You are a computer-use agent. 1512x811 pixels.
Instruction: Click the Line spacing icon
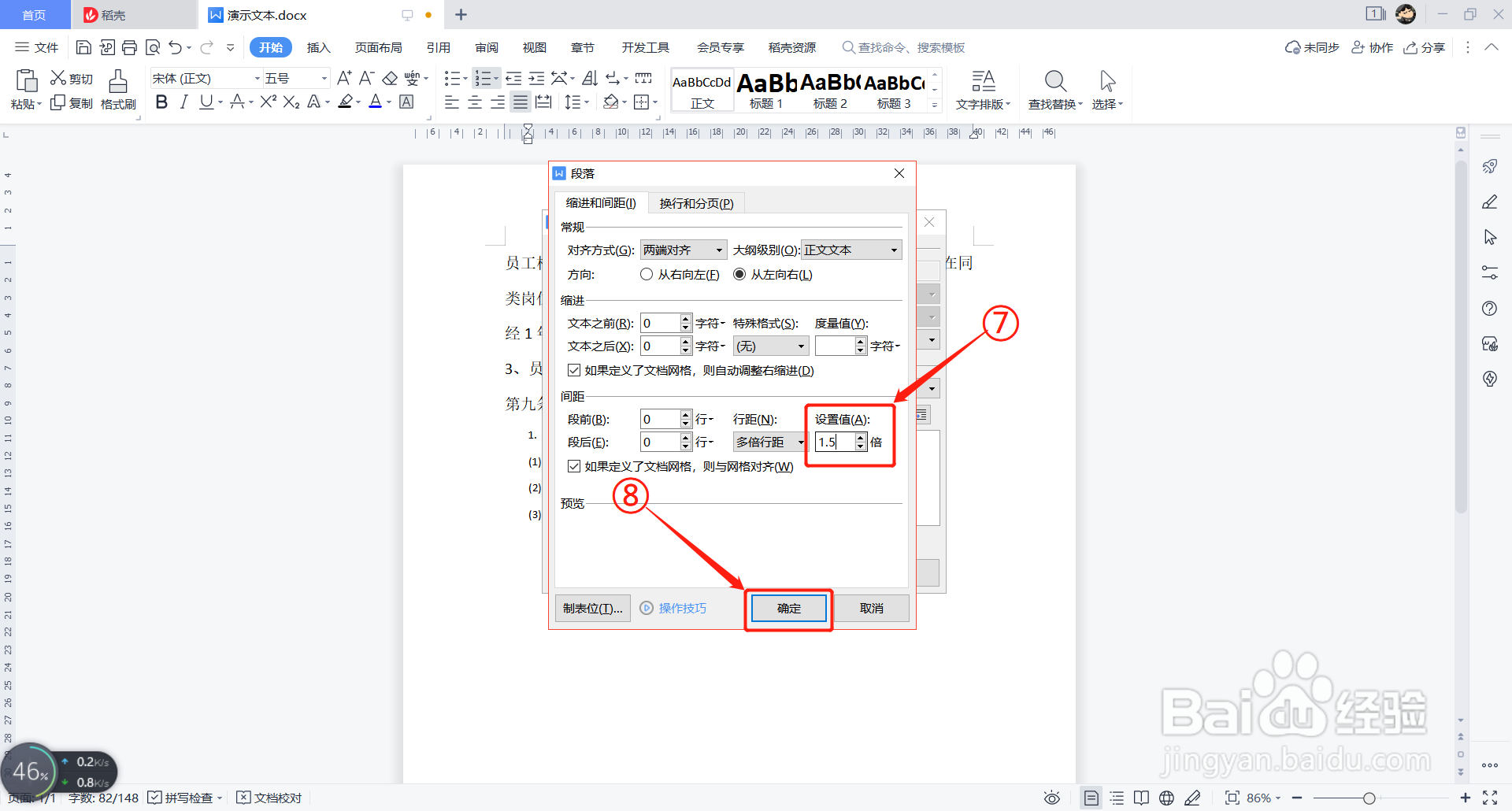click(573, 102)
